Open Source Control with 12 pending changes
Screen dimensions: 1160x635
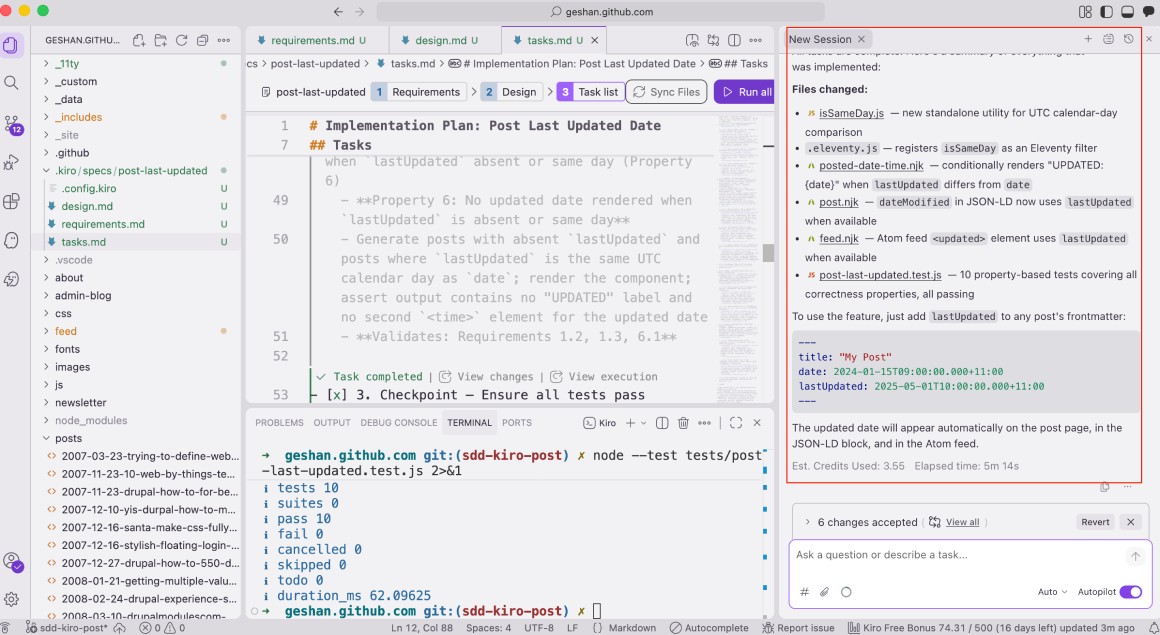11,124
